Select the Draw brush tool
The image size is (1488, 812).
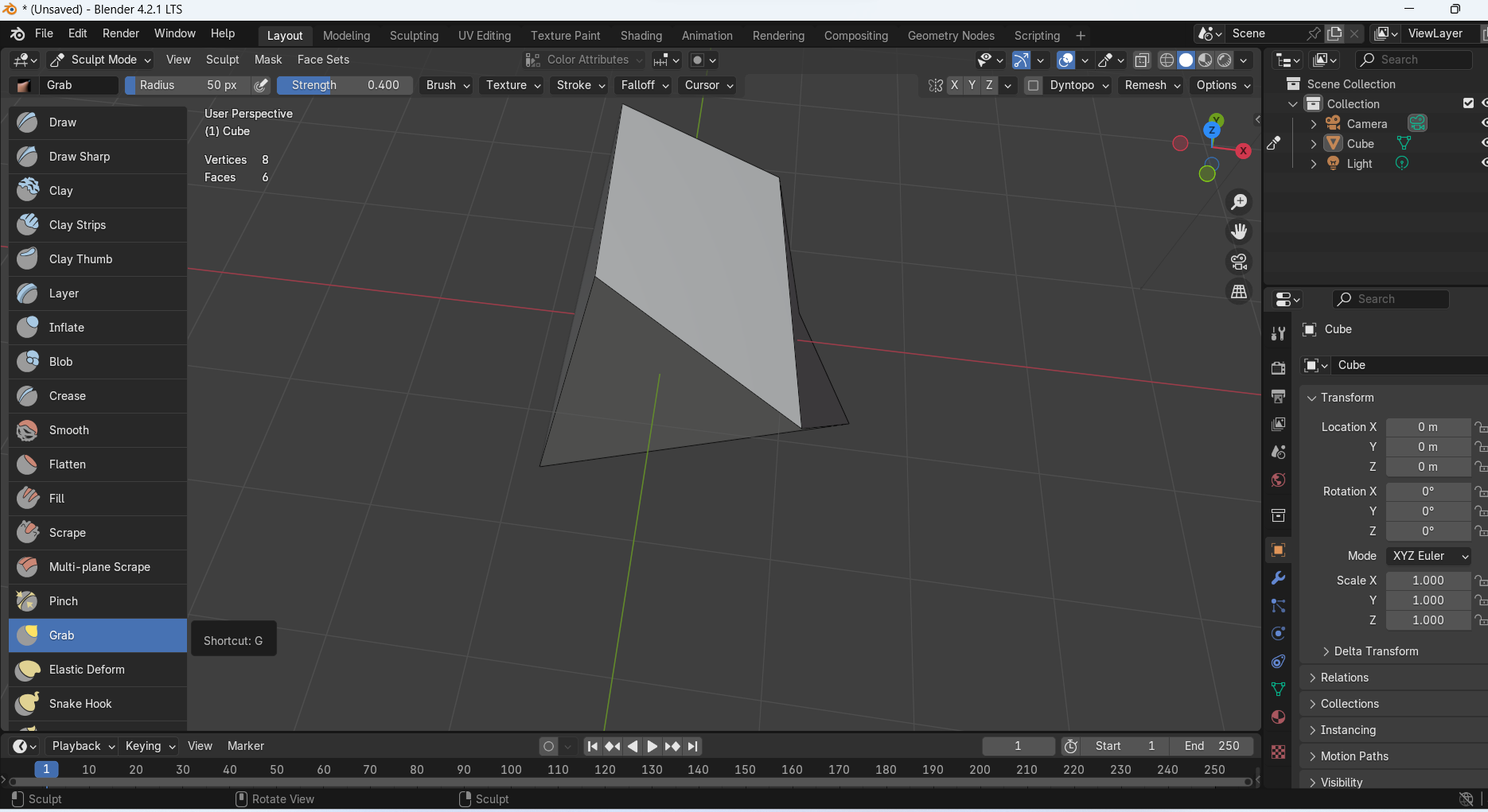click(x=98, y=122)
